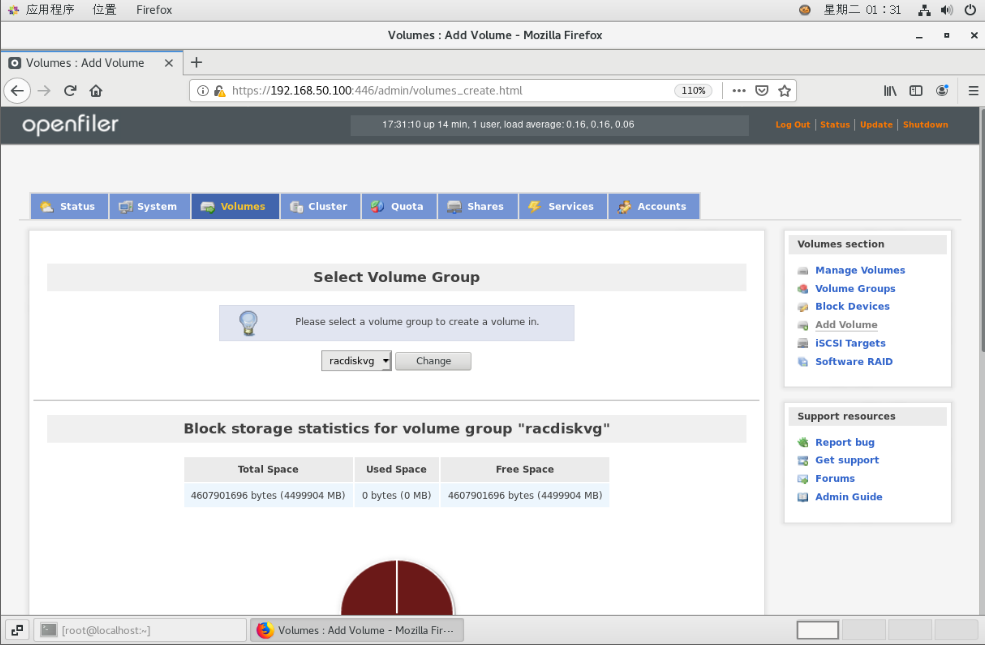Reload the page with refresh icon
985x645 pixels.
click(x=70, y=90)
